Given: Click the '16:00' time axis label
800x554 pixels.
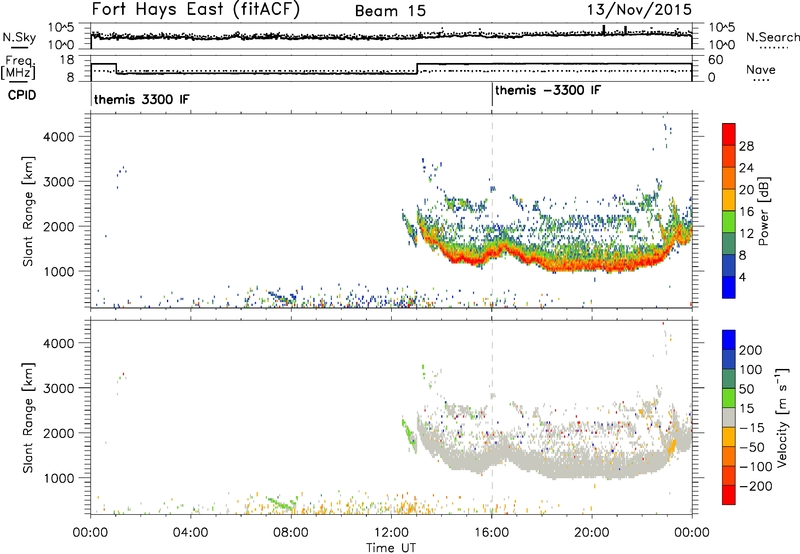Looking at the screenshot, I should [x=491, y=533].
